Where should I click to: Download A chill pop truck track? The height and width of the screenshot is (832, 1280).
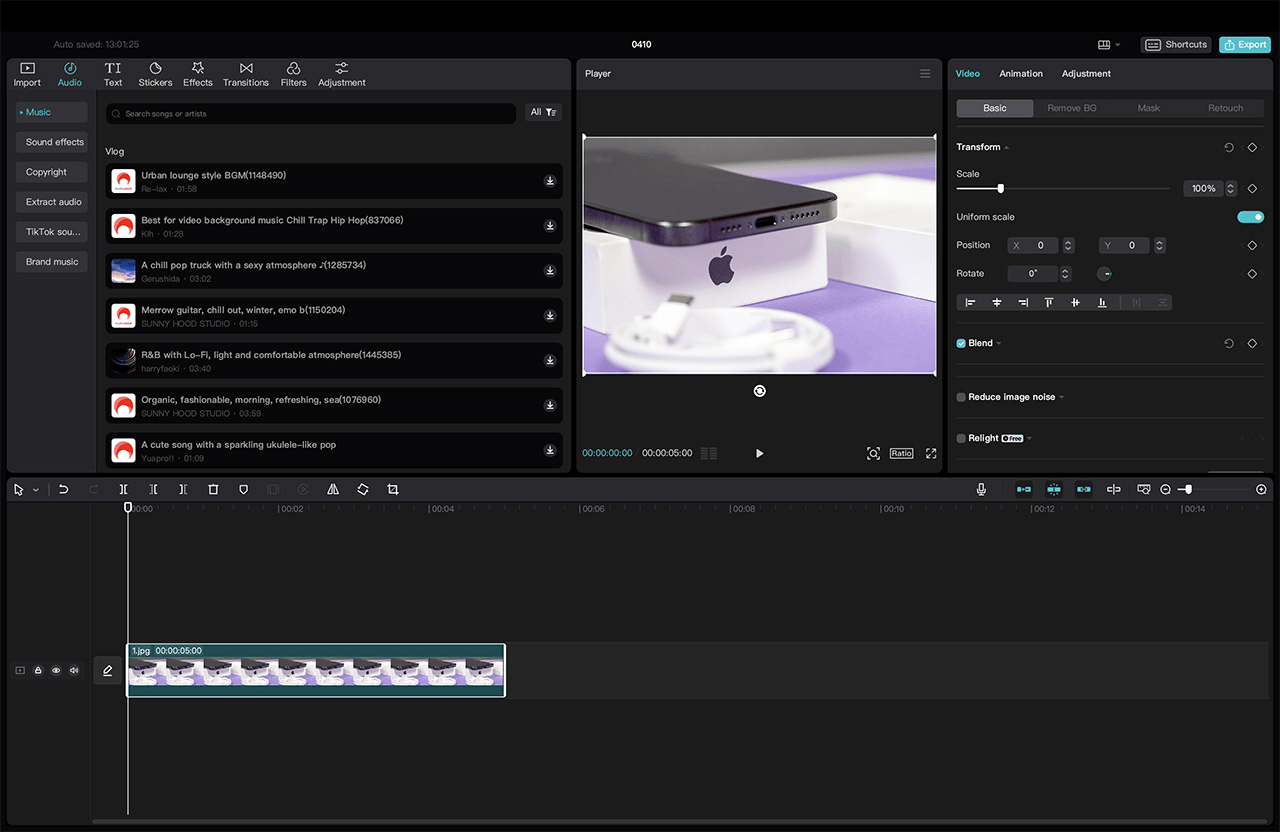tap(550, 271)
